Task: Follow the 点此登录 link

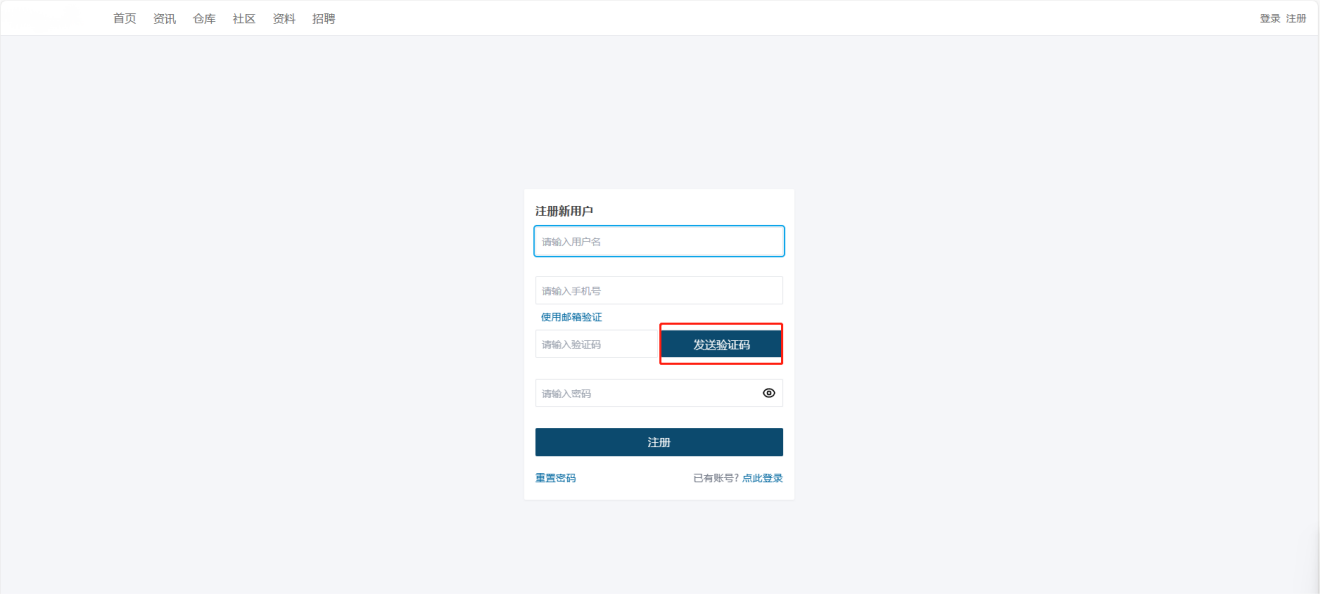Action: tap(762, 478)
